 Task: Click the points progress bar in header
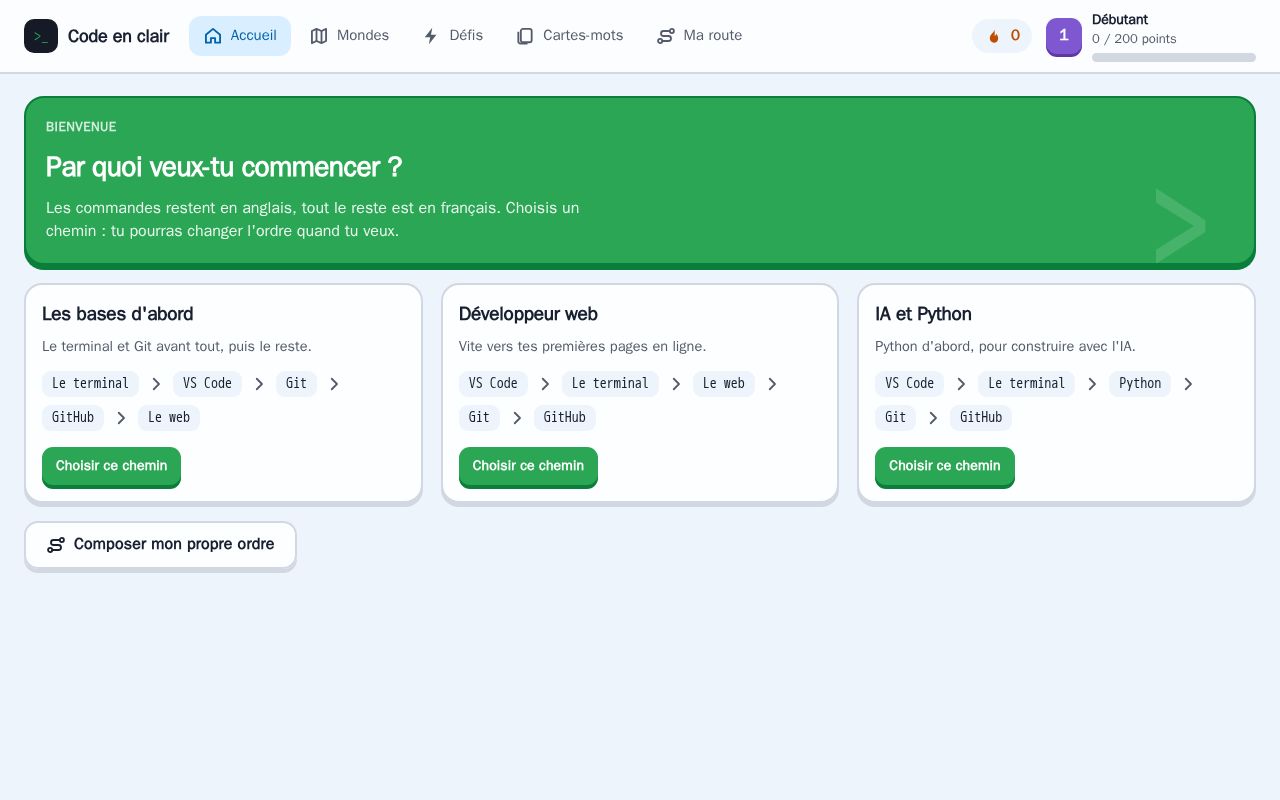(1174, 58)
